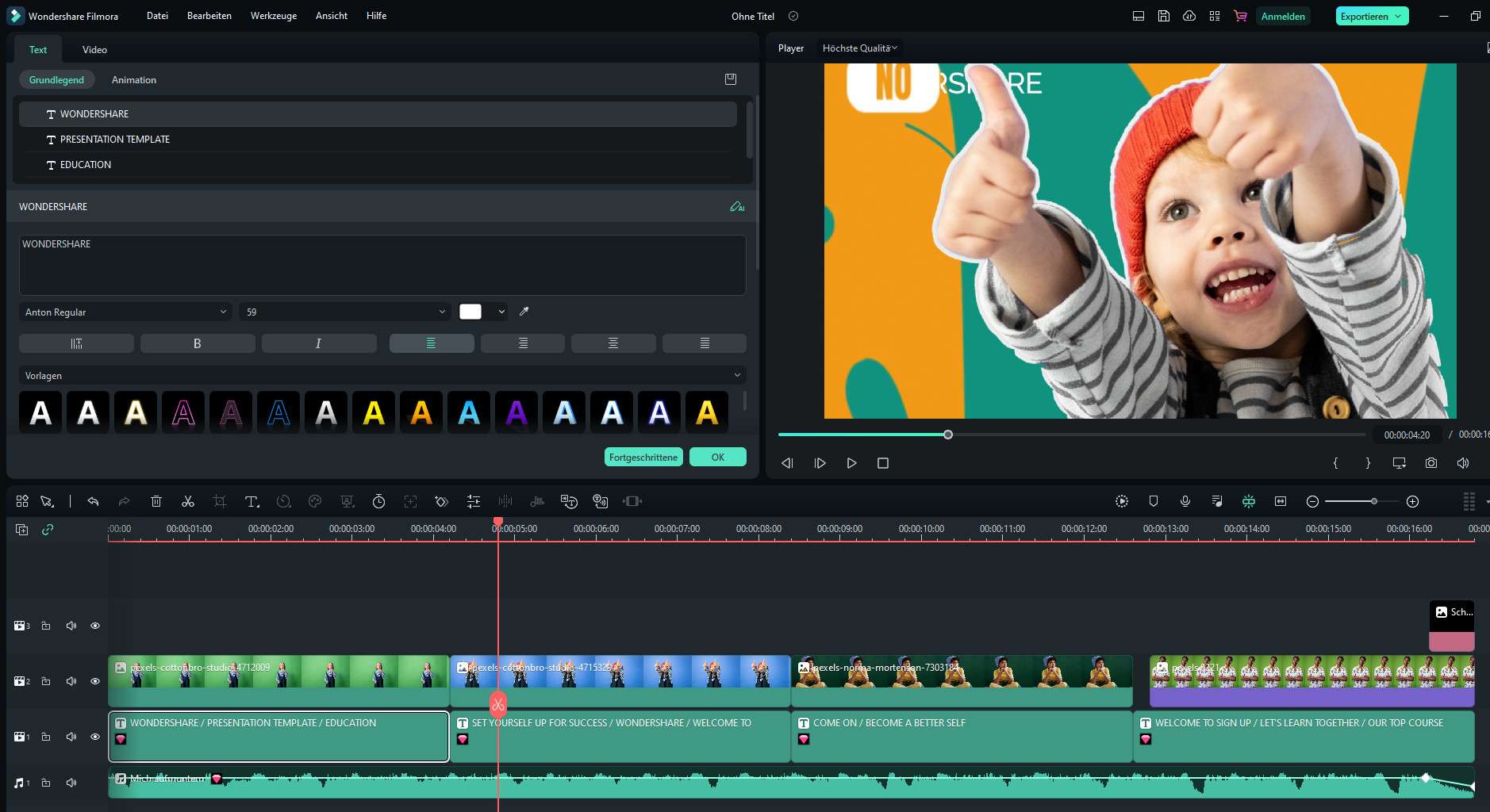Click the cloud upload icon in title bar

(1189, 16)
